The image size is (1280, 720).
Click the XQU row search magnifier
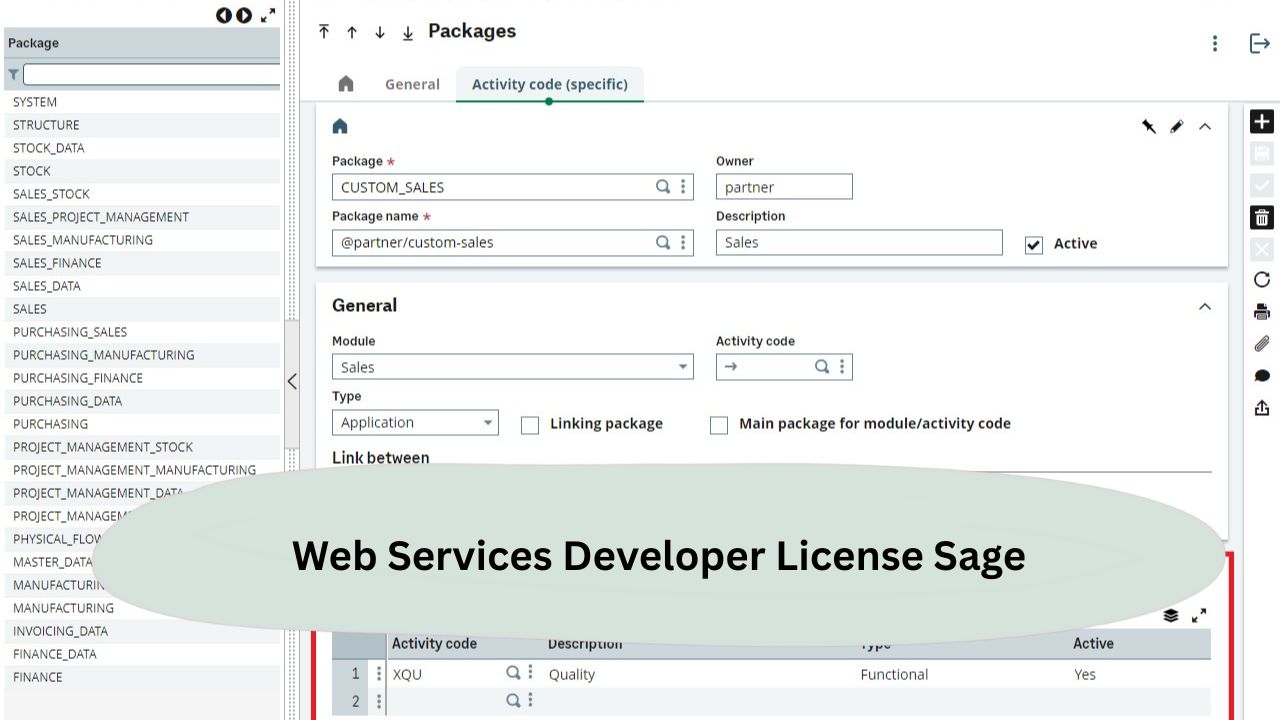(x=513, y=673)
